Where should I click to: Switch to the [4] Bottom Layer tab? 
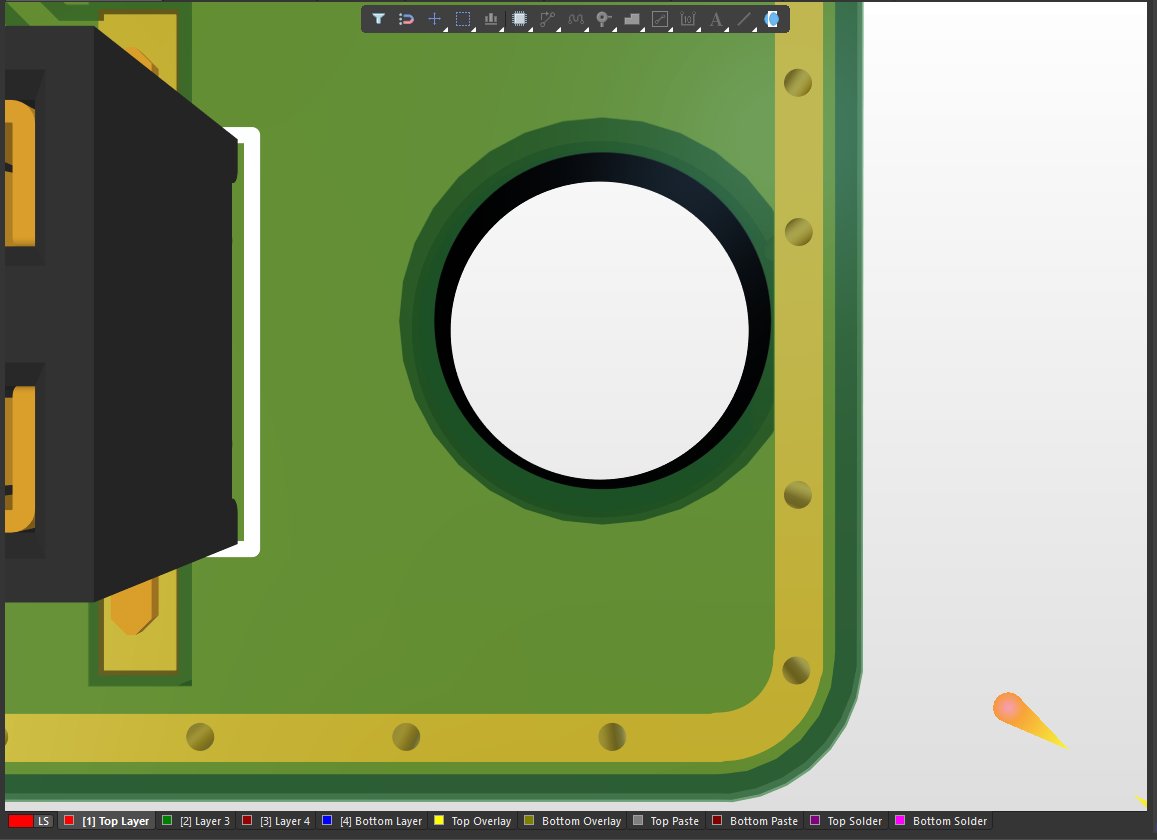point(372,821)
